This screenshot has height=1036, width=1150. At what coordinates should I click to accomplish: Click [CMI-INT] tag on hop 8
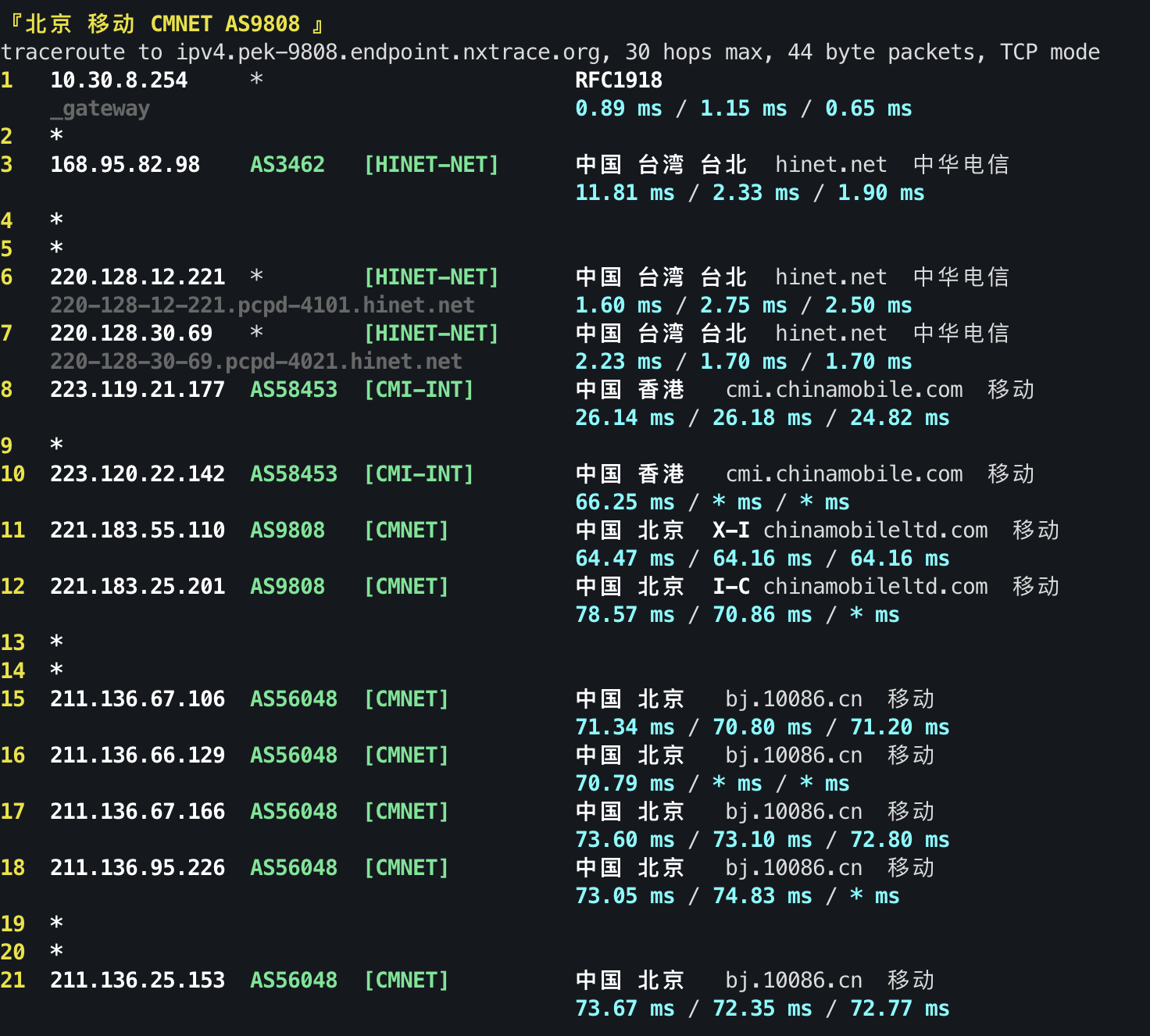[x=419, y=390]
